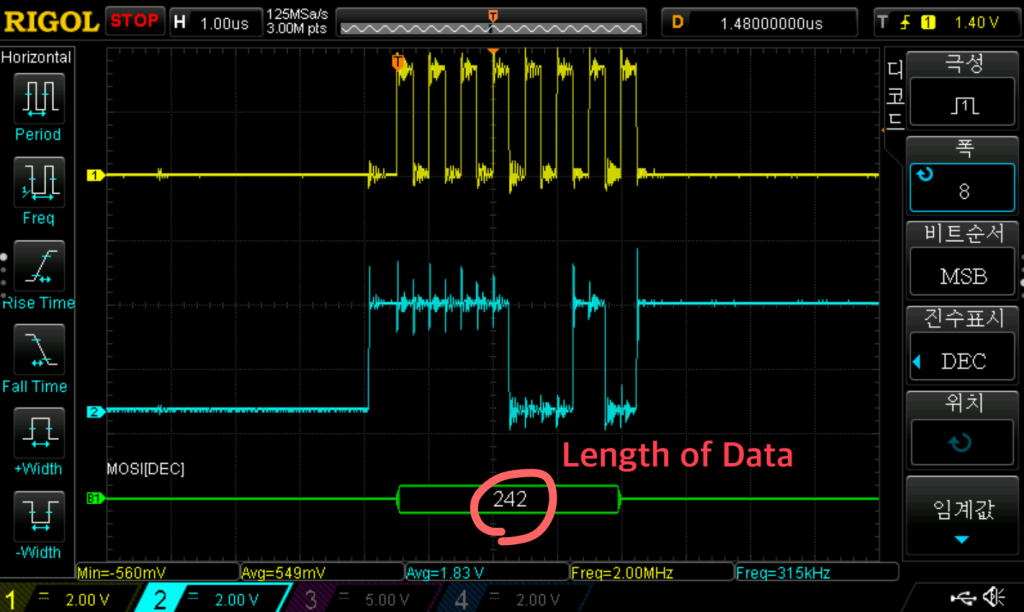Toggle channel 2 at 2.00 V
This screenshot has width=1024, height=612.
tap(212, 598)
